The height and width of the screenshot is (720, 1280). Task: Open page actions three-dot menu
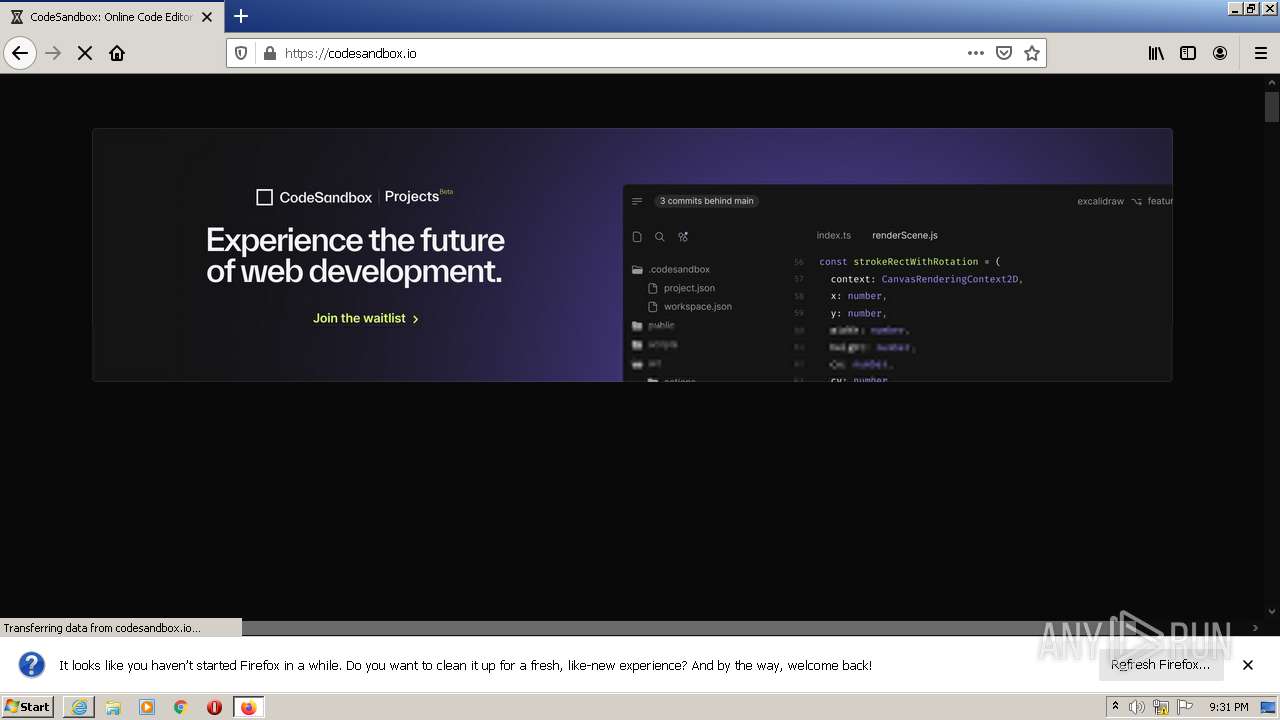coord(976,53)
